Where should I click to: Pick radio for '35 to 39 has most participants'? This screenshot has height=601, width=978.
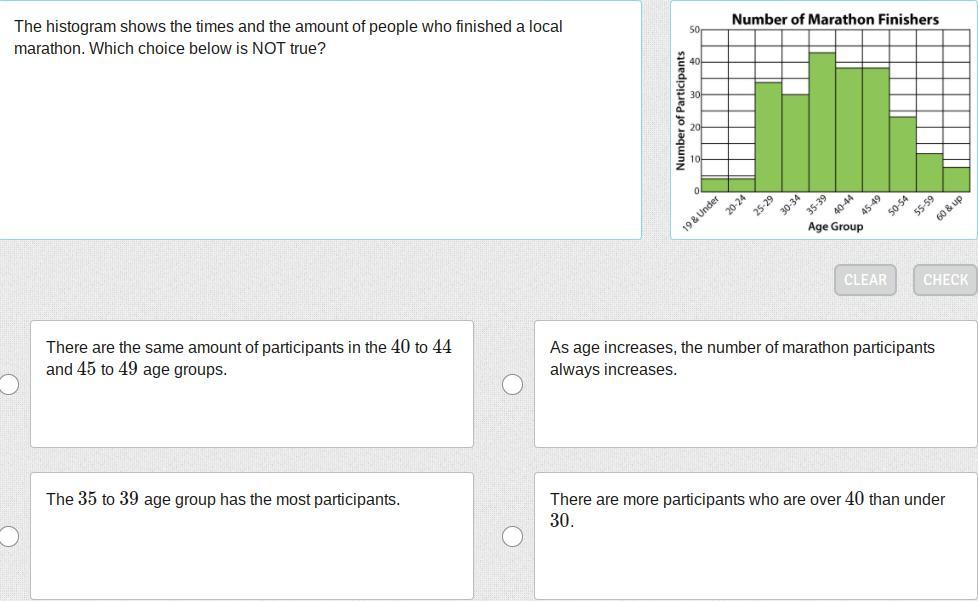(x=8, y=537)
